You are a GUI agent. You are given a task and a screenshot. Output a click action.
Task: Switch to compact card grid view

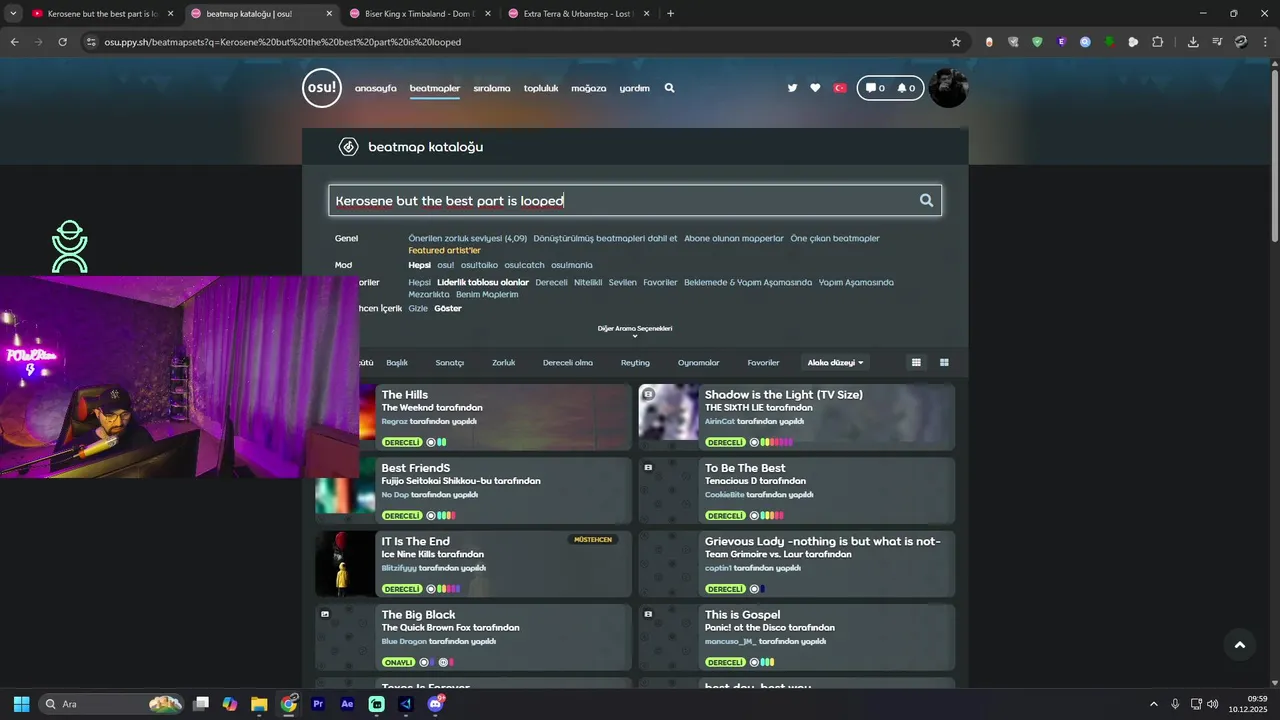(916, 362)
